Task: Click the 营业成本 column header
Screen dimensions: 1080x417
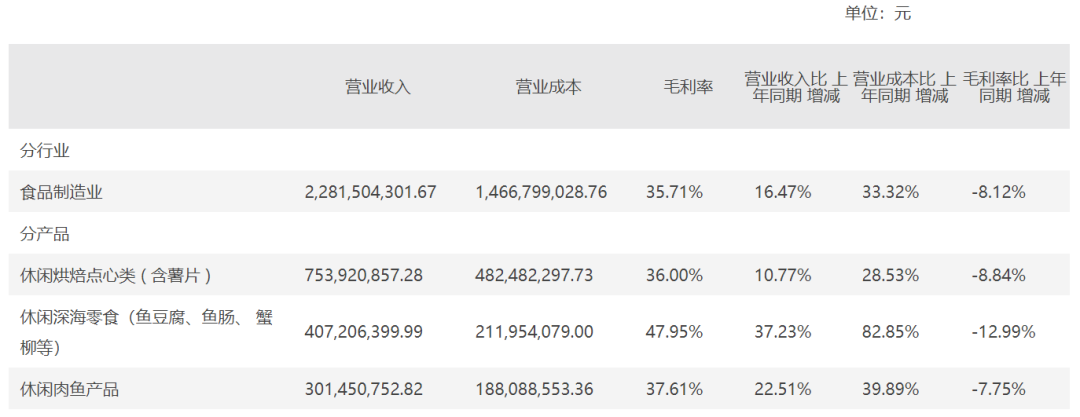Action: 548,87
